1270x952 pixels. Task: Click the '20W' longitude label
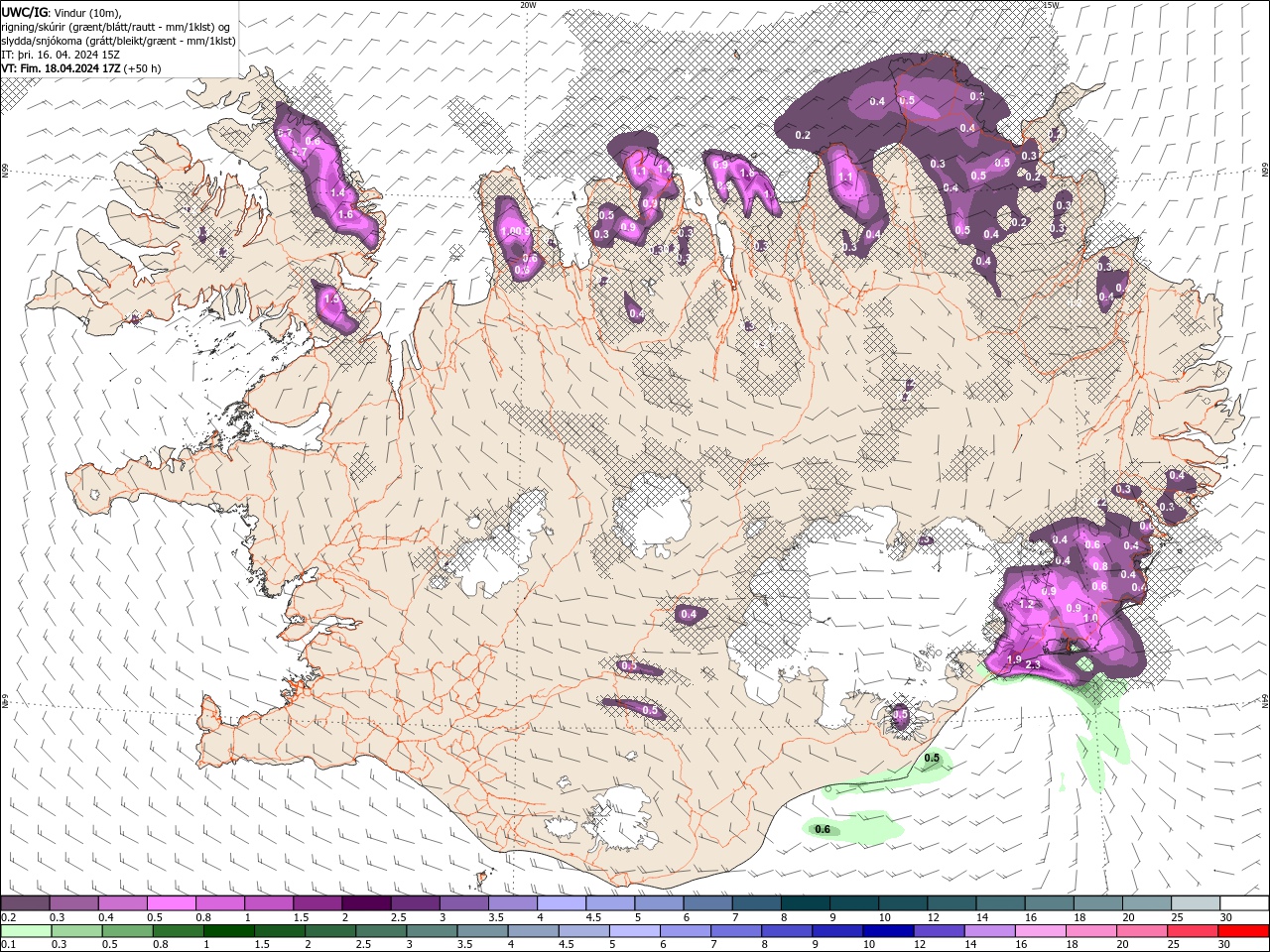(528, 5)
